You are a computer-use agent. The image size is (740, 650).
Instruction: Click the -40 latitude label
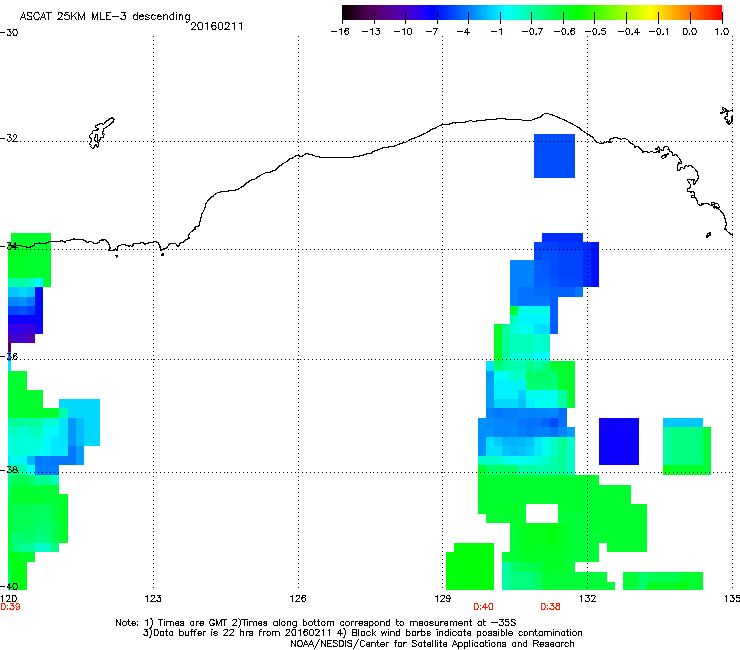coord(9,586)
